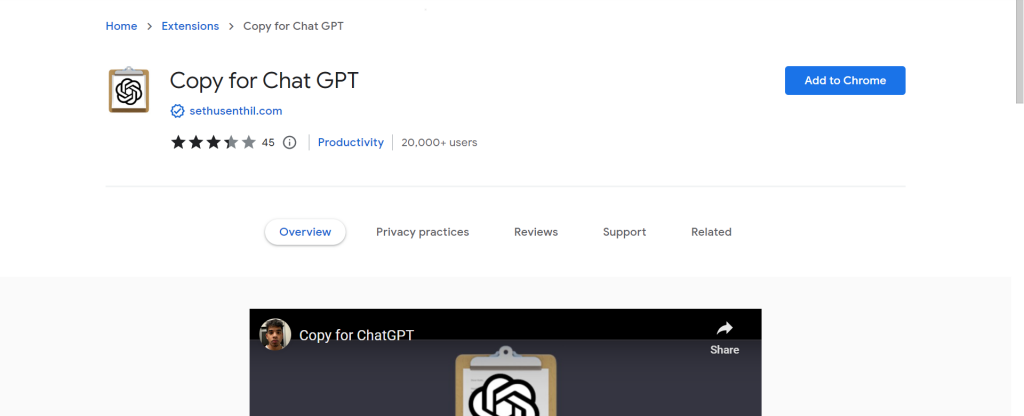Click the star rating icons
Image resolution: width=1024 pixels, height=416 pixels.
tap(213, 142)
